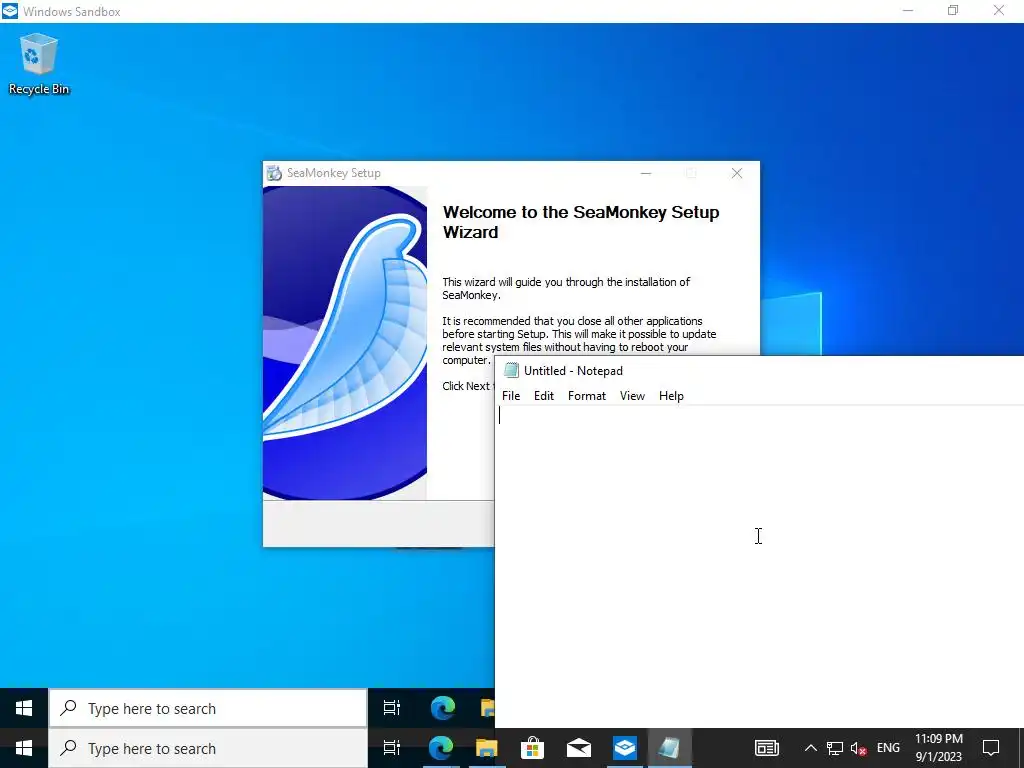Open the News and interests taskbar icon
The height and width of the screenshot is (768, 1024).
[x=767, y=748]
